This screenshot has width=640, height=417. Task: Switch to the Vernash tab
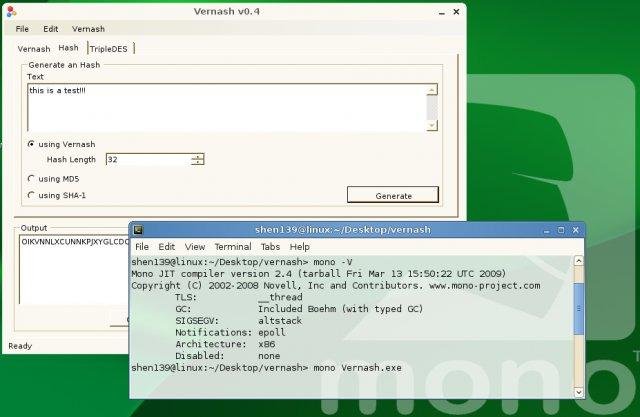click(34, 49)
